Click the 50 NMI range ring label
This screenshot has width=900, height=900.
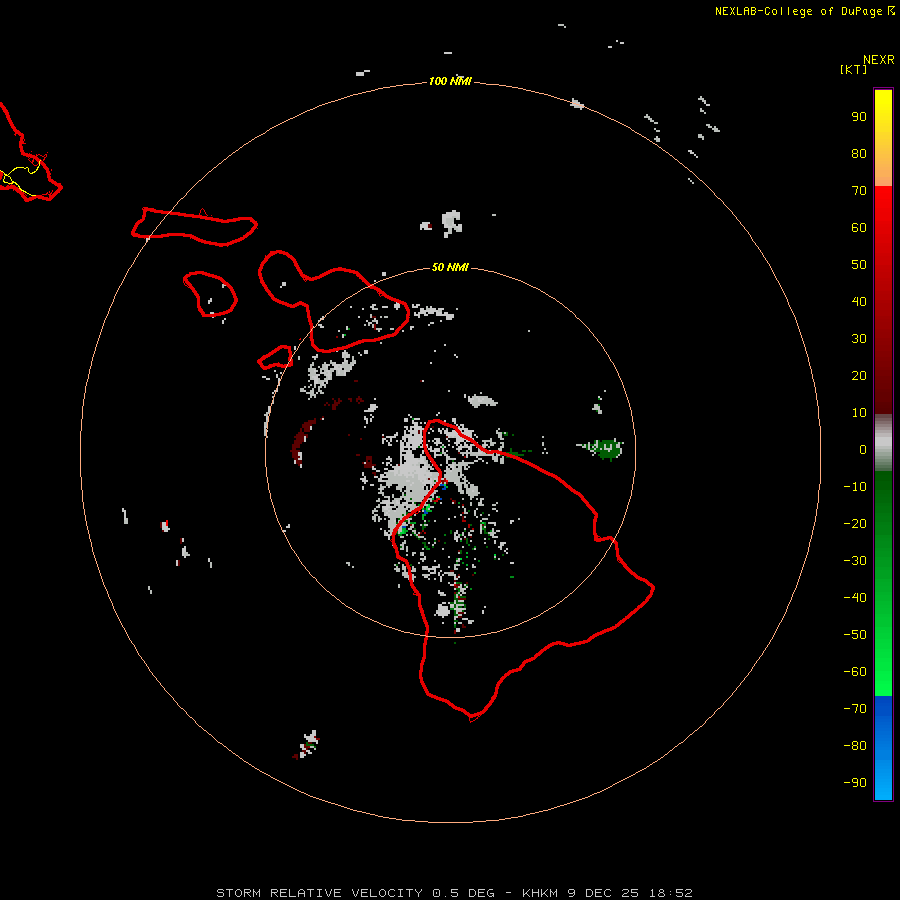(450, 267)
